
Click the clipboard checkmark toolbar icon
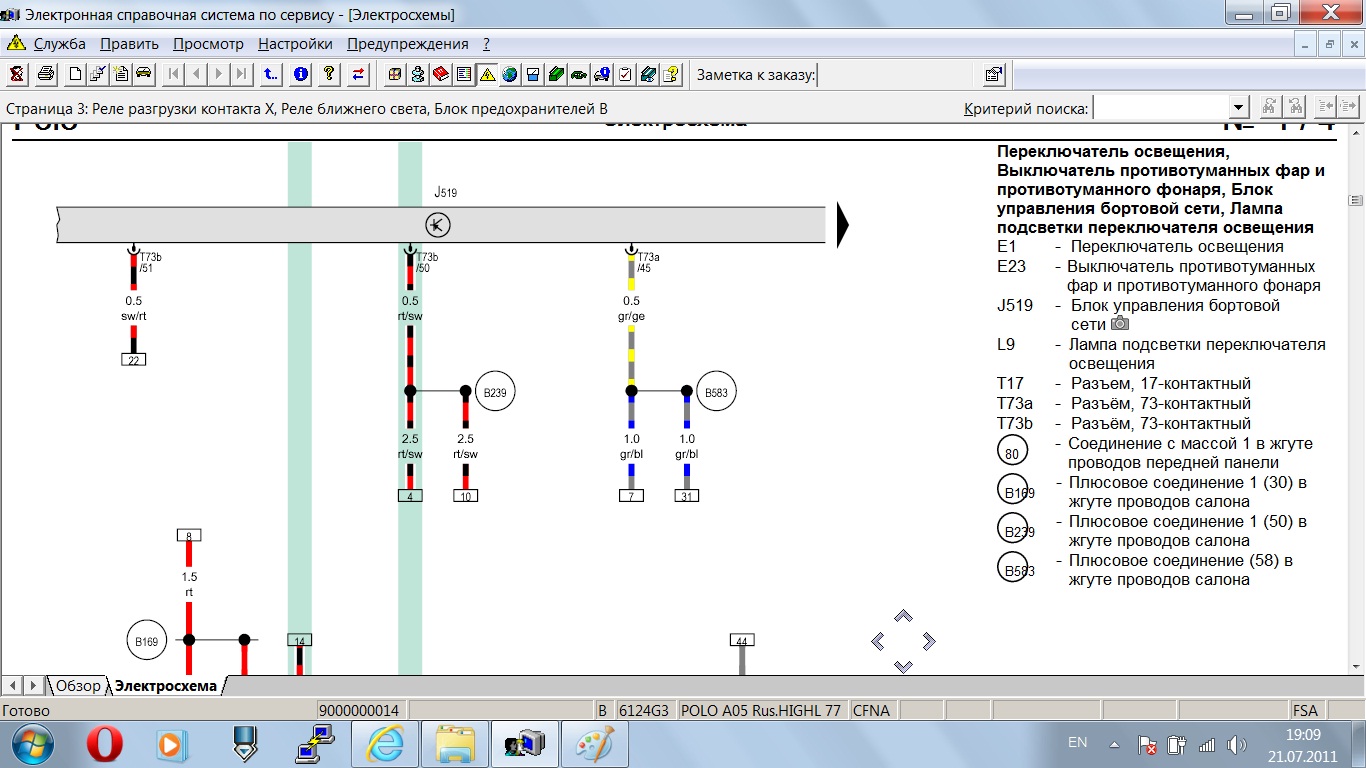[x=625, y=74]
